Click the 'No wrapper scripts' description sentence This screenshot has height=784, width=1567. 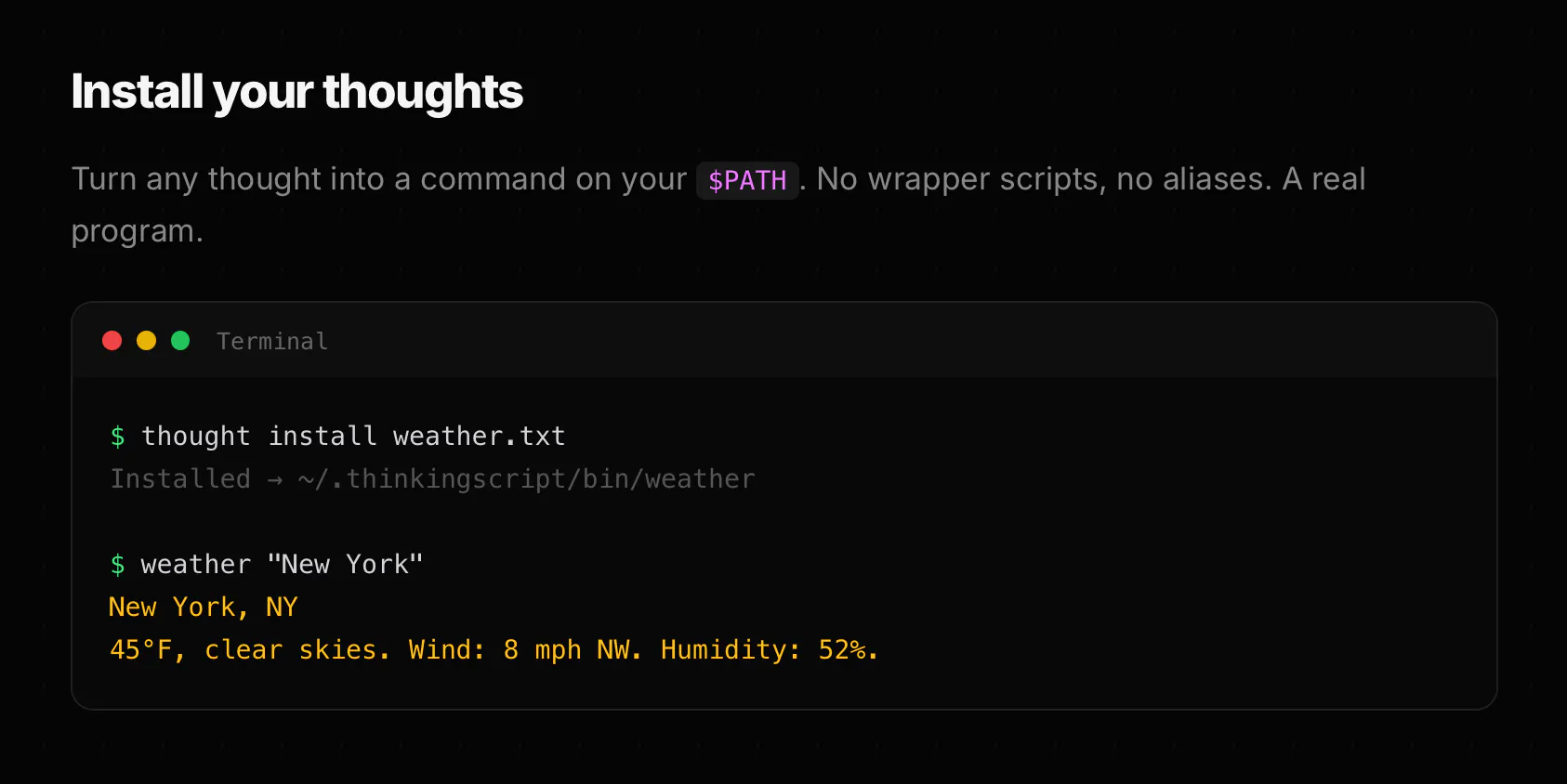1044,179
